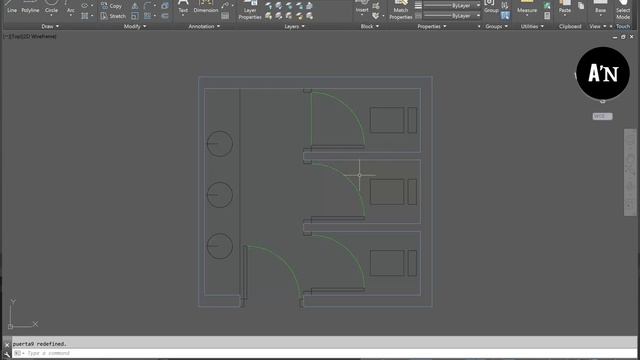Open the Text annotation tool

[183, 7]
